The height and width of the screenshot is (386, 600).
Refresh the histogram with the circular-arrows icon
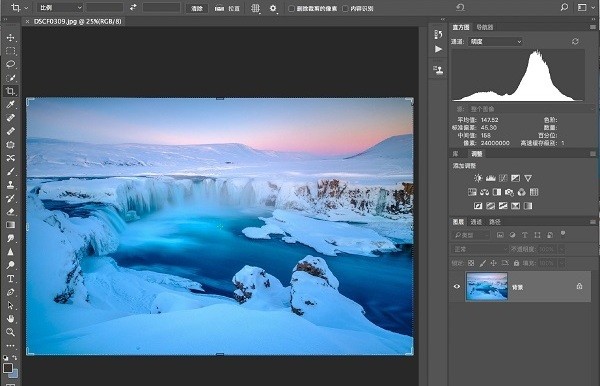[x=575, y=41]
